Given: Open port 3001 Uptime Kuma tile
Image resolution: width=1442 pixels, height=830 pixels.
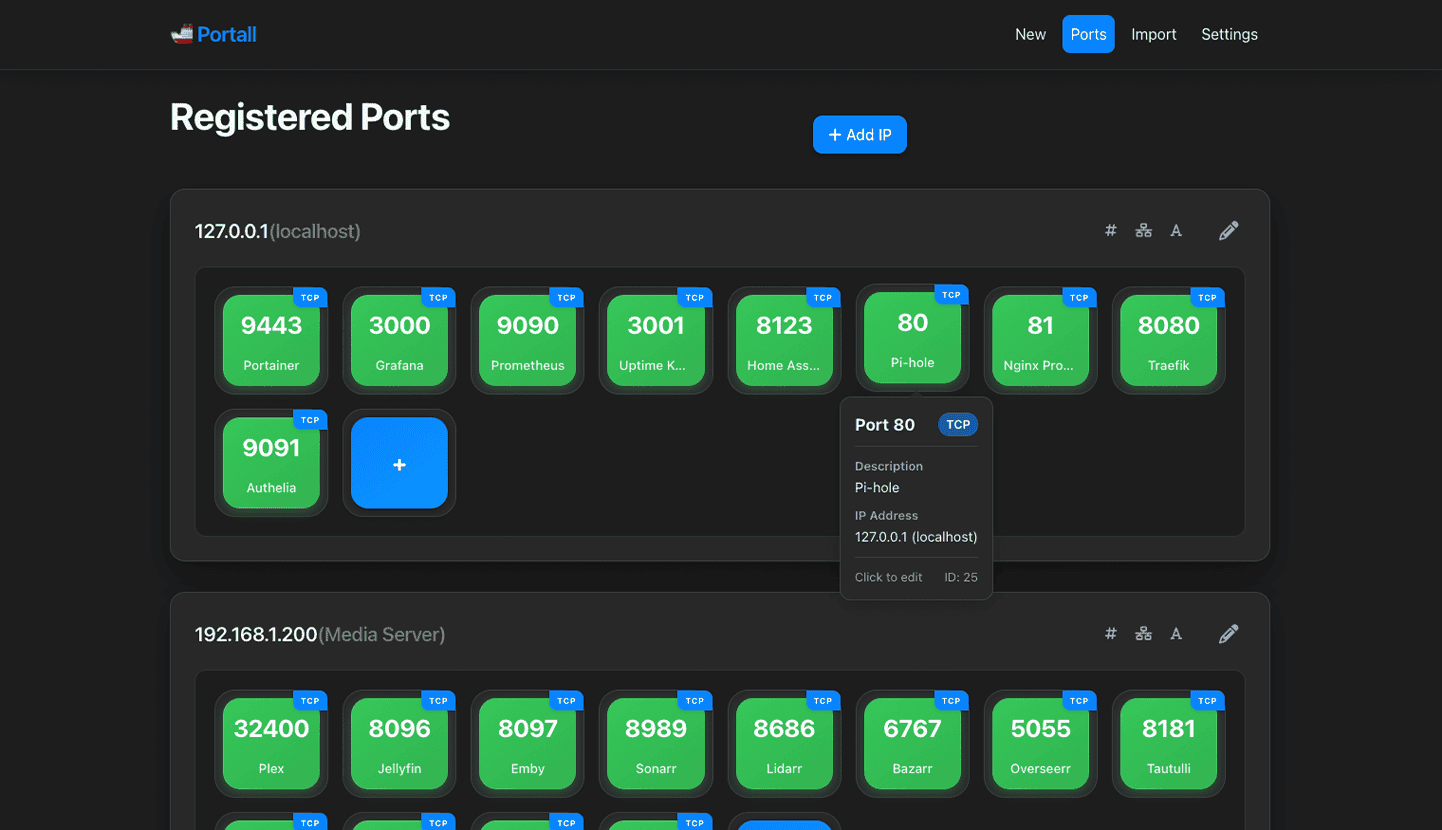Looking at the screenshot, I should pos(656,340).
